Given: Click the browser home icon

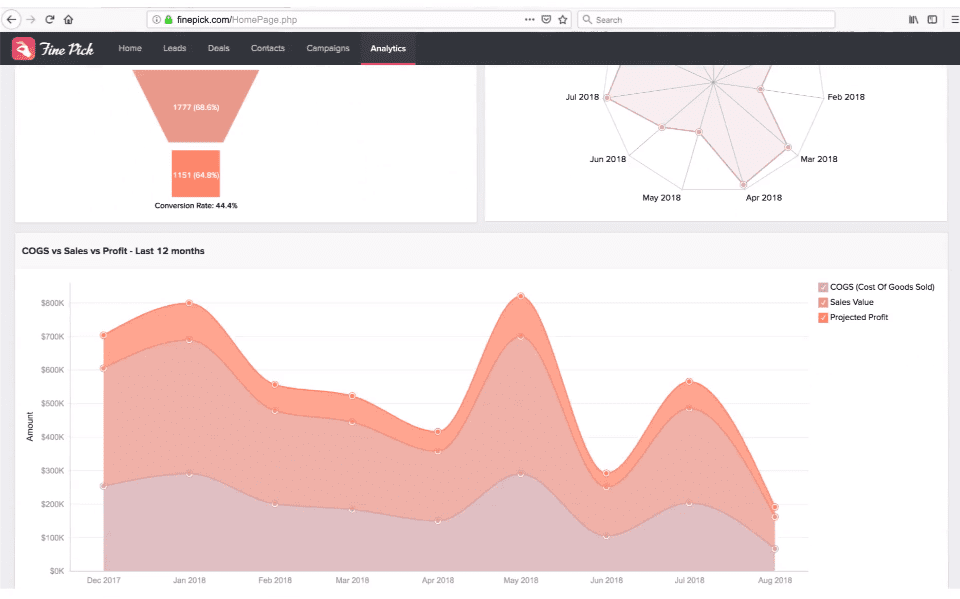Looking at the screenshot, I should coord(68,19).
